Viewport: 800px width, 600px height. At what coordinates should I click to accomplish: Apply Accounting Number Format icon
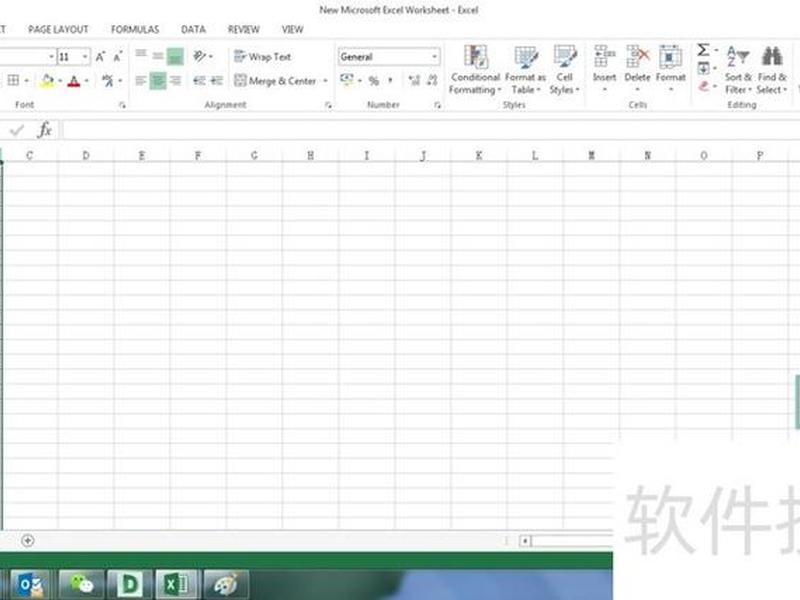click(x=347, y=80)
